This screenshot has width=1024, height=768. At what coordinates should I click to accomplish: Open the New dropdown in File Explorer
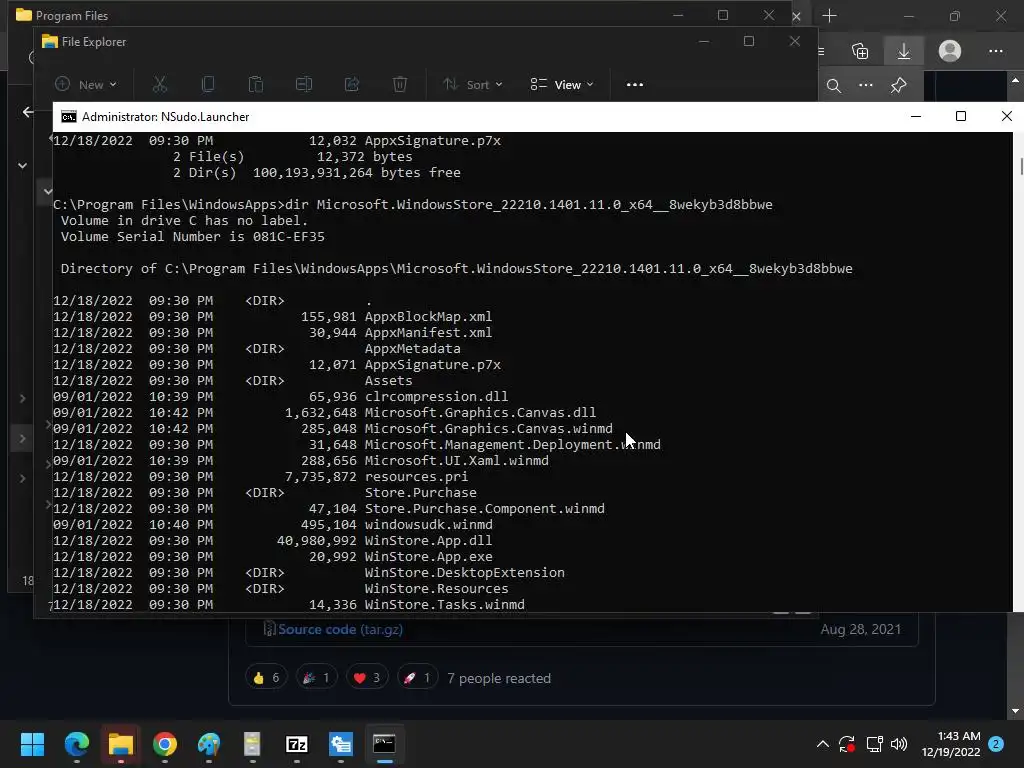(86, 84)
